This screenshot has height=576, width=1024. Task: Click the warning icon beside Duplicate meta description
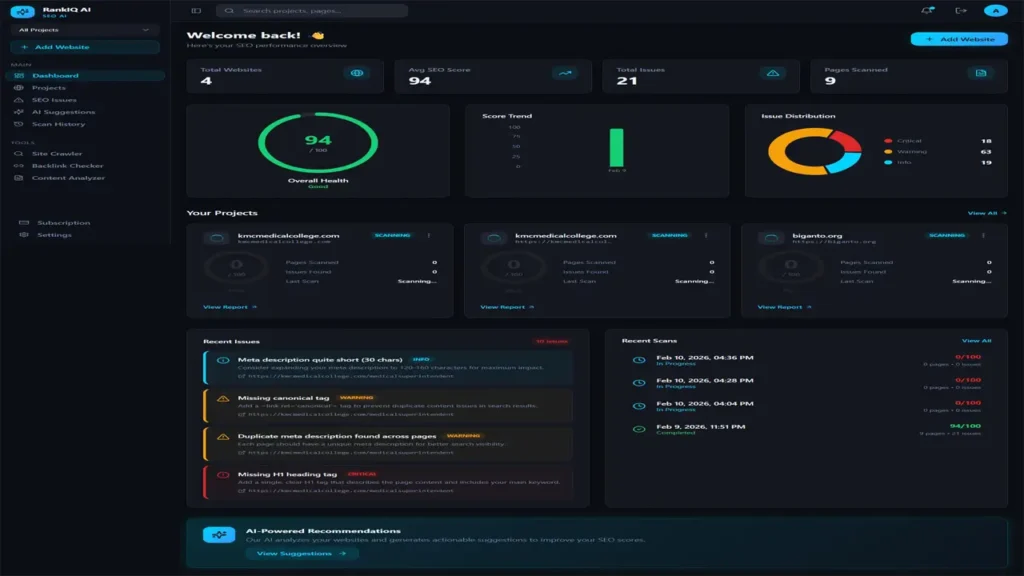click(223, 437)
